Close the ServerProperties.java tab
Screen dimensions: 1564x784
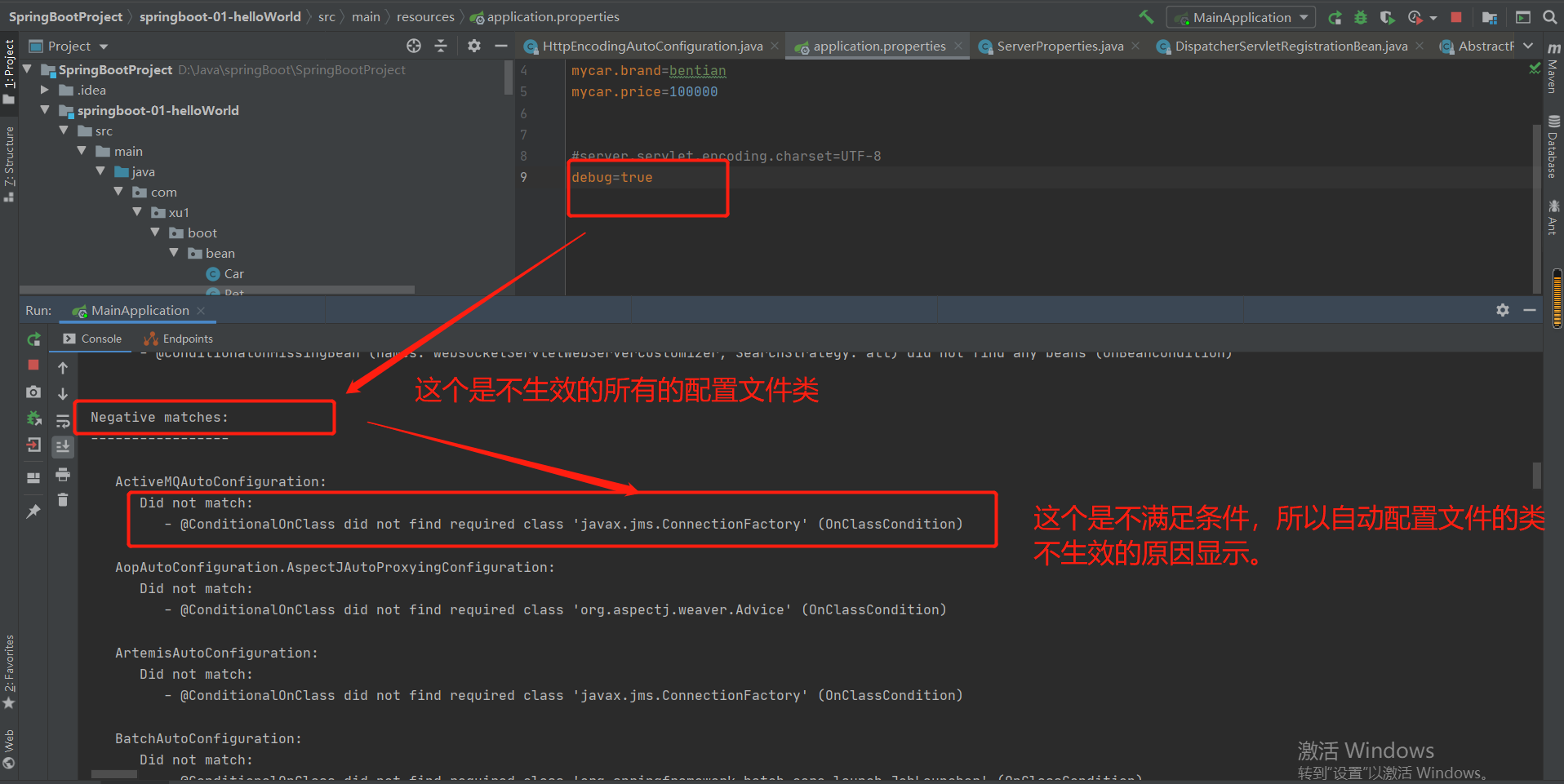click(x=1135, y=47)
